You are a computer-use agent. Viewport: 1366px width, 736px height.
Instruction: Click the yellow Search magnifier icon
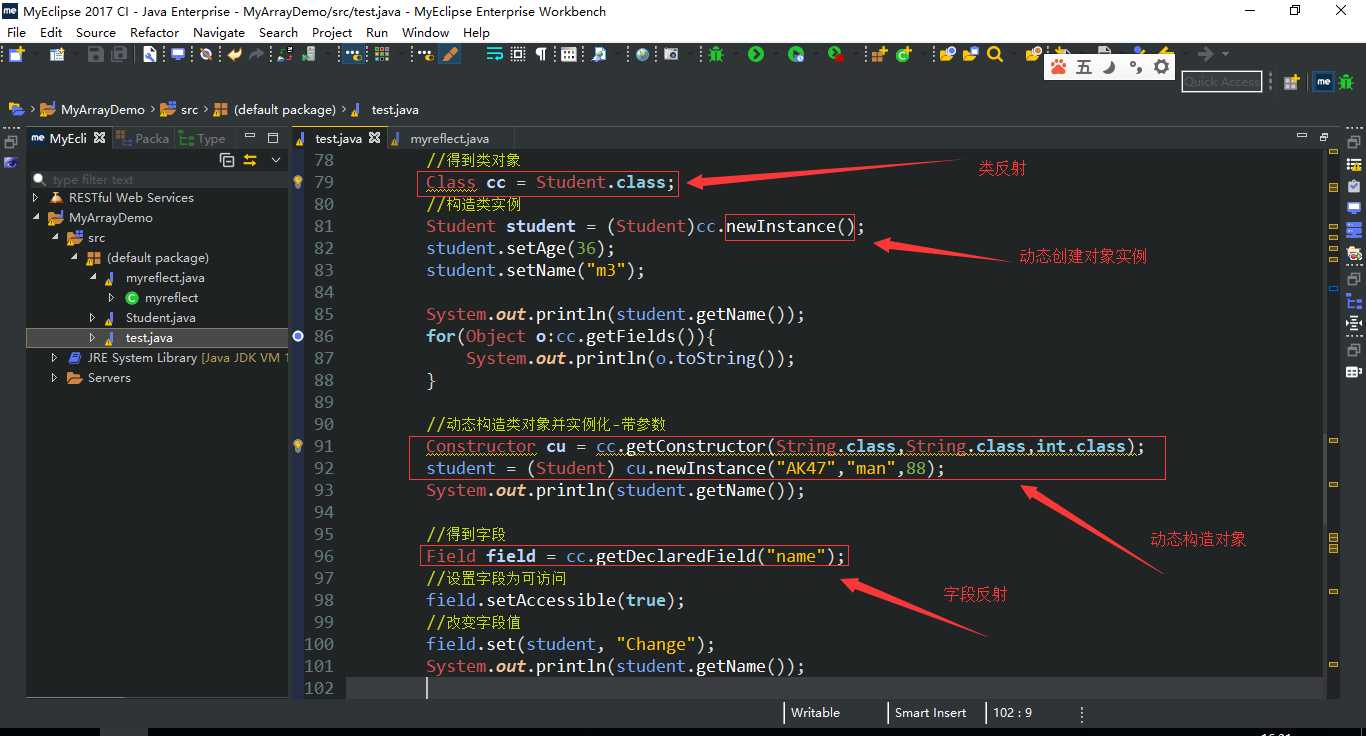(x=994, y=55)
